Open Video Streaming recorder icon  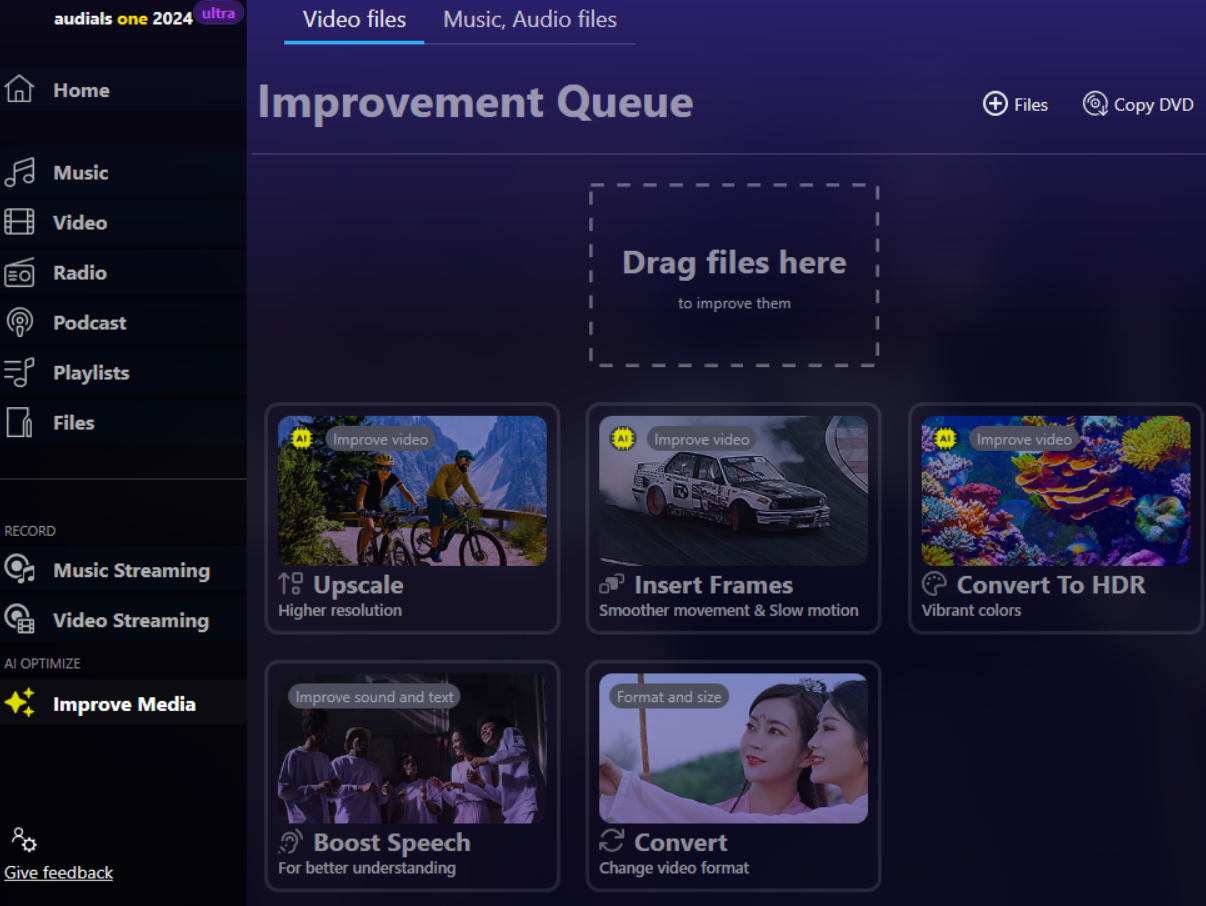(19, 620)
